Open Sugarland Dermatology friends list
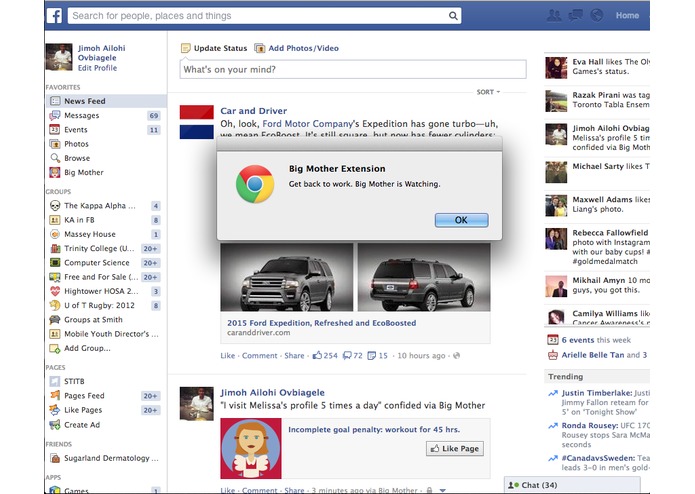The image size is (695, 494). [111, 458]
